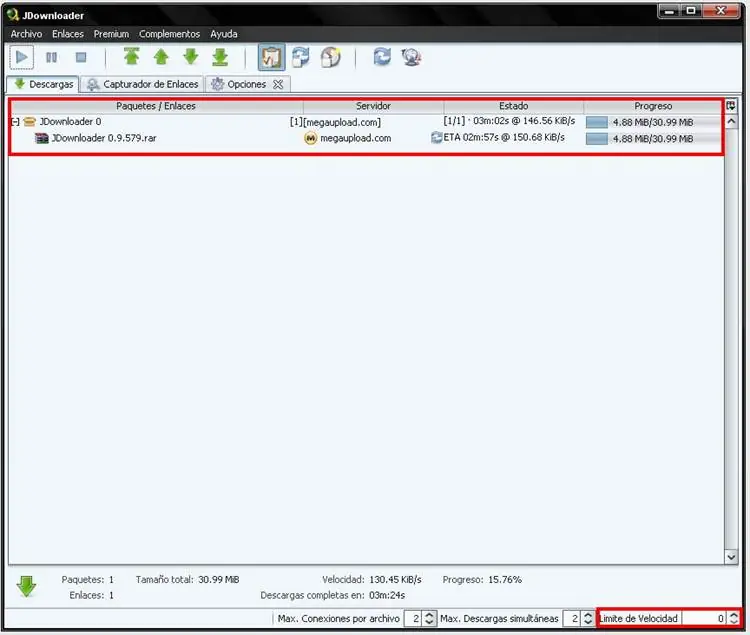Maximize the JDownloader window
The image size is (750, 635).
pos(691,11)
